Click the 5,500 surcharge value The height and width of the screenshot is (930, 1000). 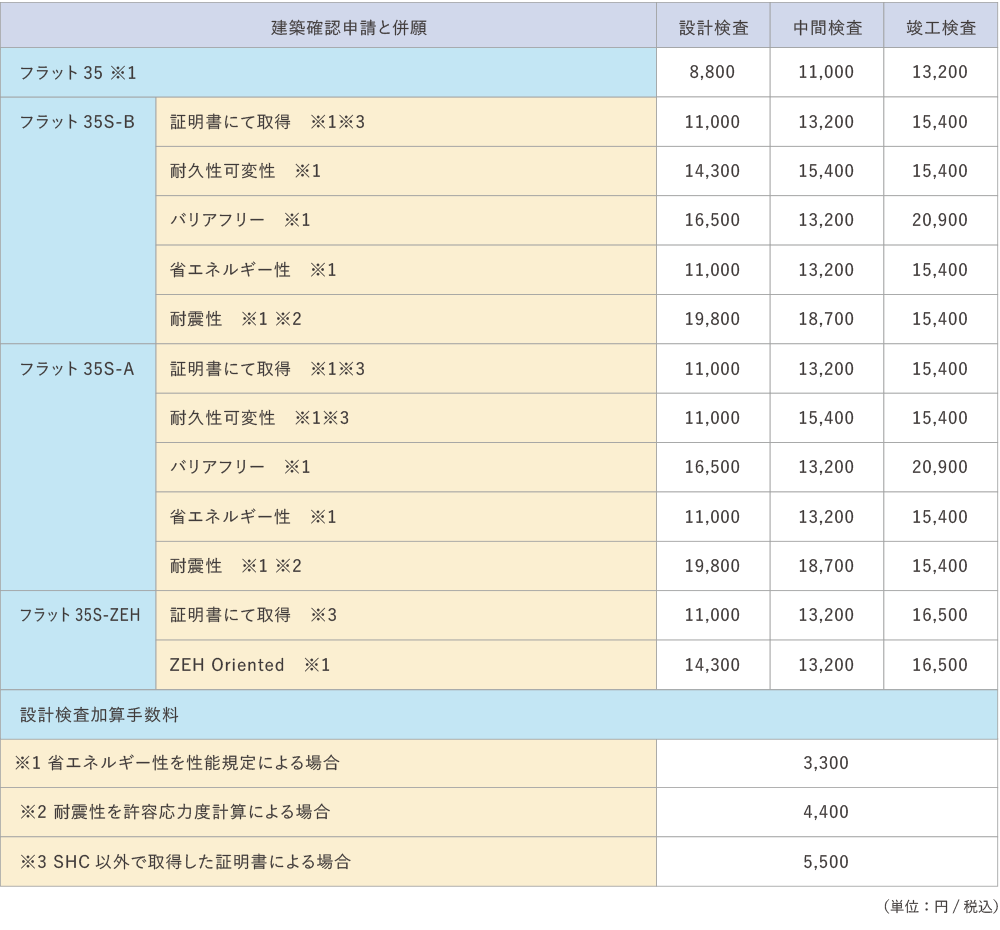pyautogui.click(x=826, y=862)
